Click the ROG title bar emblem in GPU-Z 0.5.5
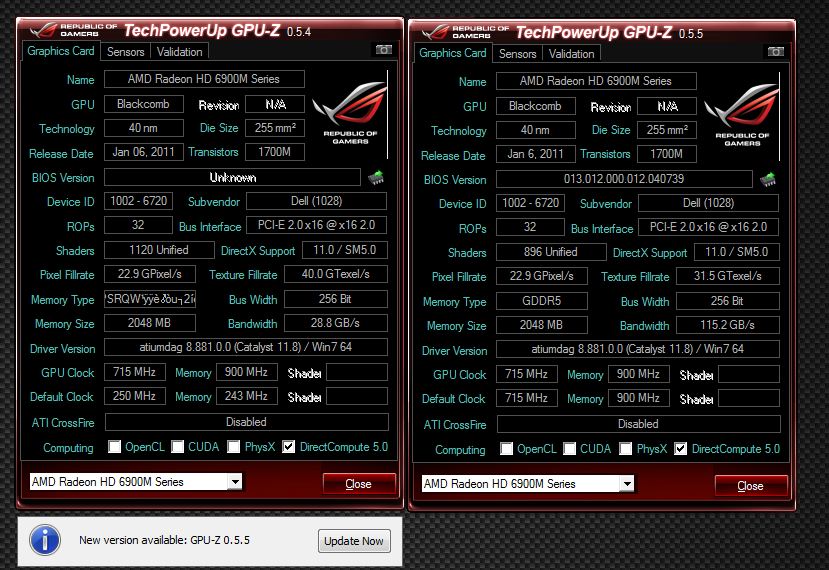Image resolution: width=829 pixels, height=570 pixels. tap(435, 32)
